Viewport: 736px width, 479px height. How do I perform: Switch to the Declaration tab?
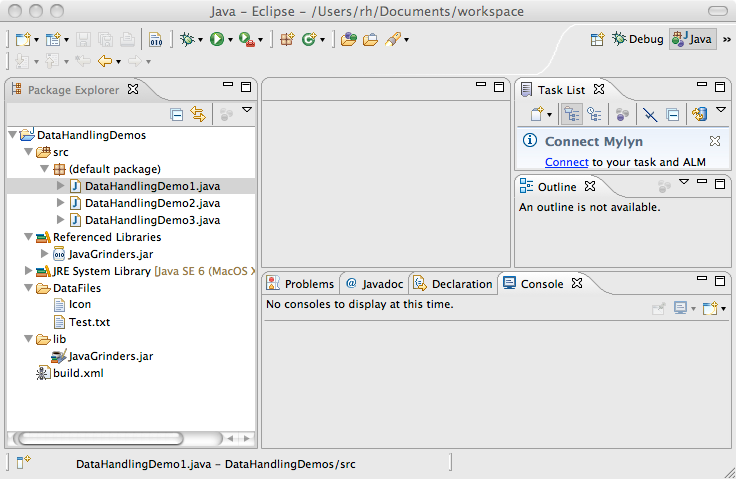tap(453, 284)
